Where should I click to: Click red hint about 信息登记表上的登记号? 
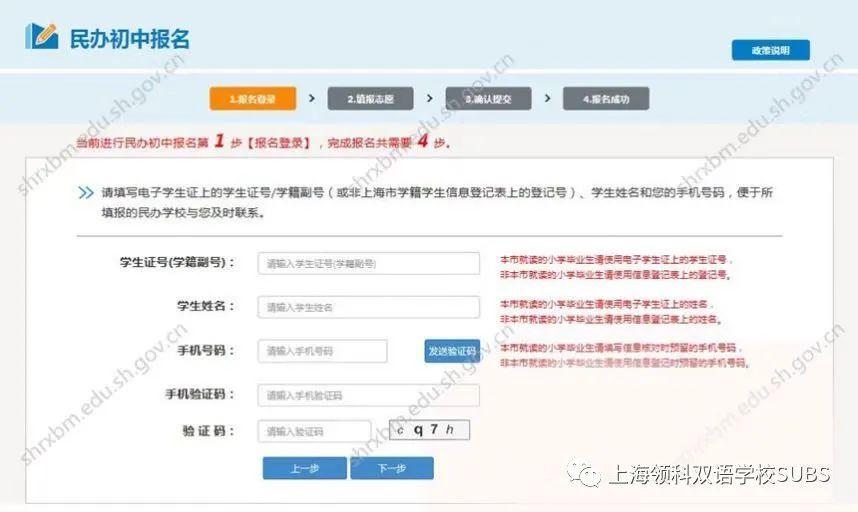click(x=616, y=275)
